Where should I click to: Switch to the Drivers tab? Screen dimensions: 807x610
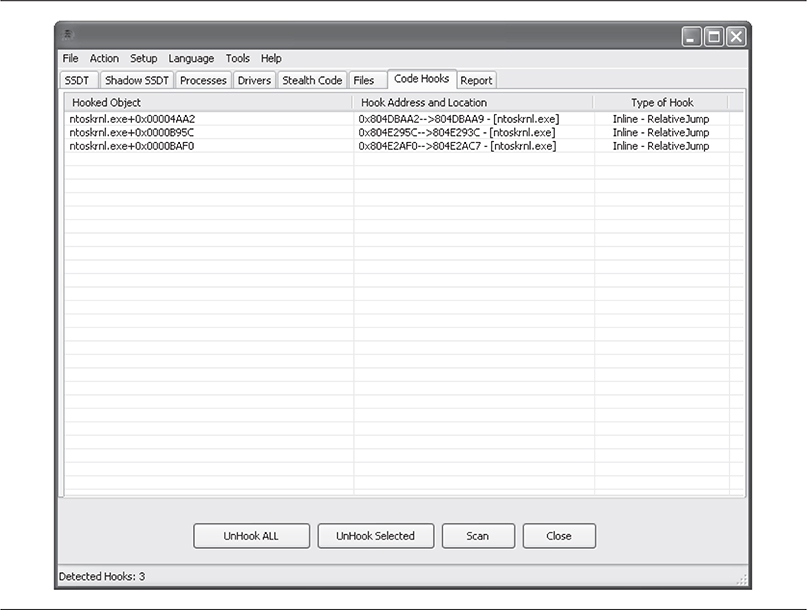click(x=254, y=81)
